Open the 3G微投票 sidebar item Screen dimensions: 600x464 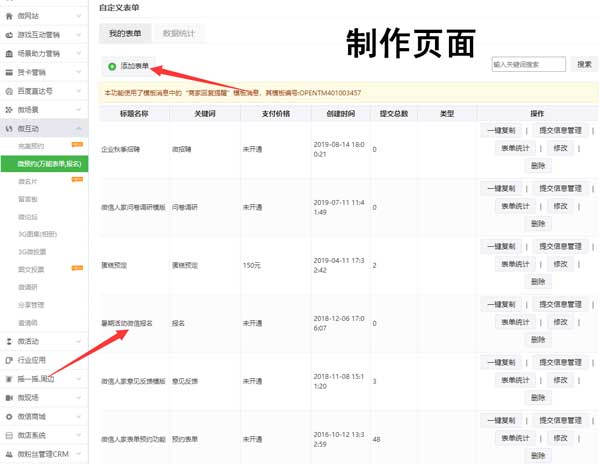coord(32,252)
